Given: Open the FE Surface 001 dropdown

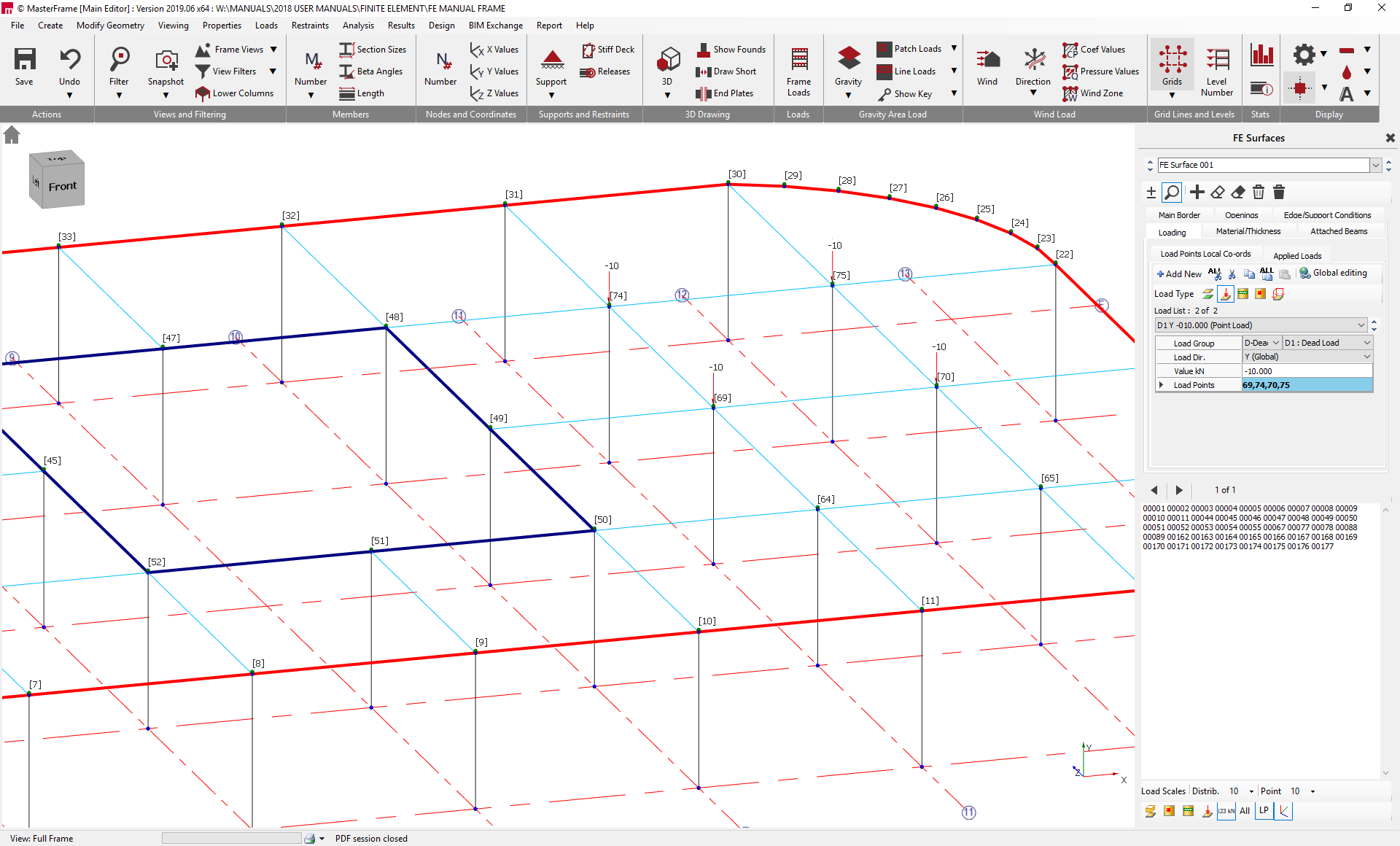Looking at the screenshot, I should 1375,166.
